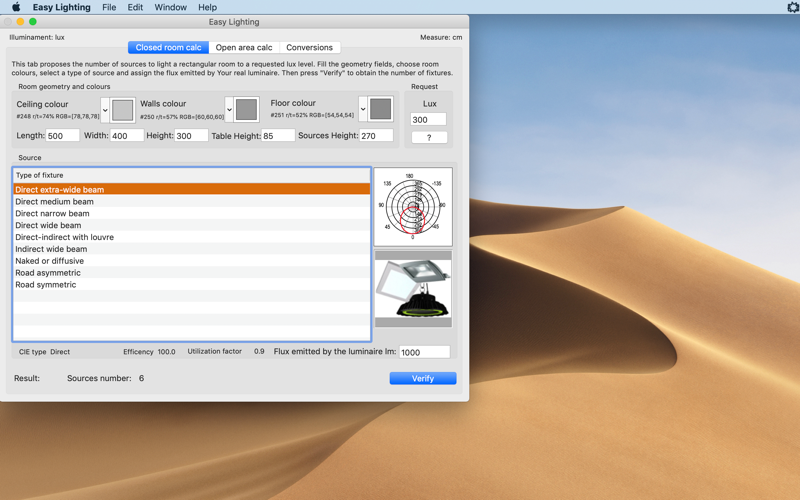Click the question mark help button
This screenshot has width=800, height=500.
pos(429,137)
